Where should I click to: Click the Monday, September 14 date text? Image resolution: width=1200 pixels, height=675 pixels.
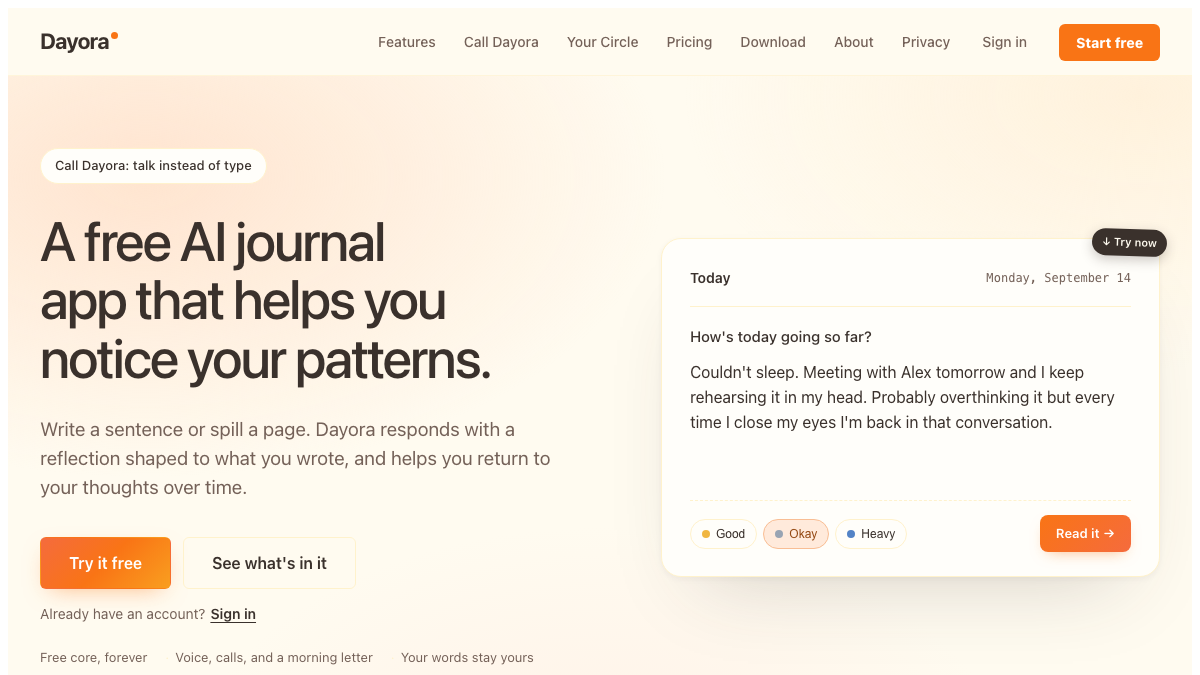pyautogui.click(x=1058, y=278)
